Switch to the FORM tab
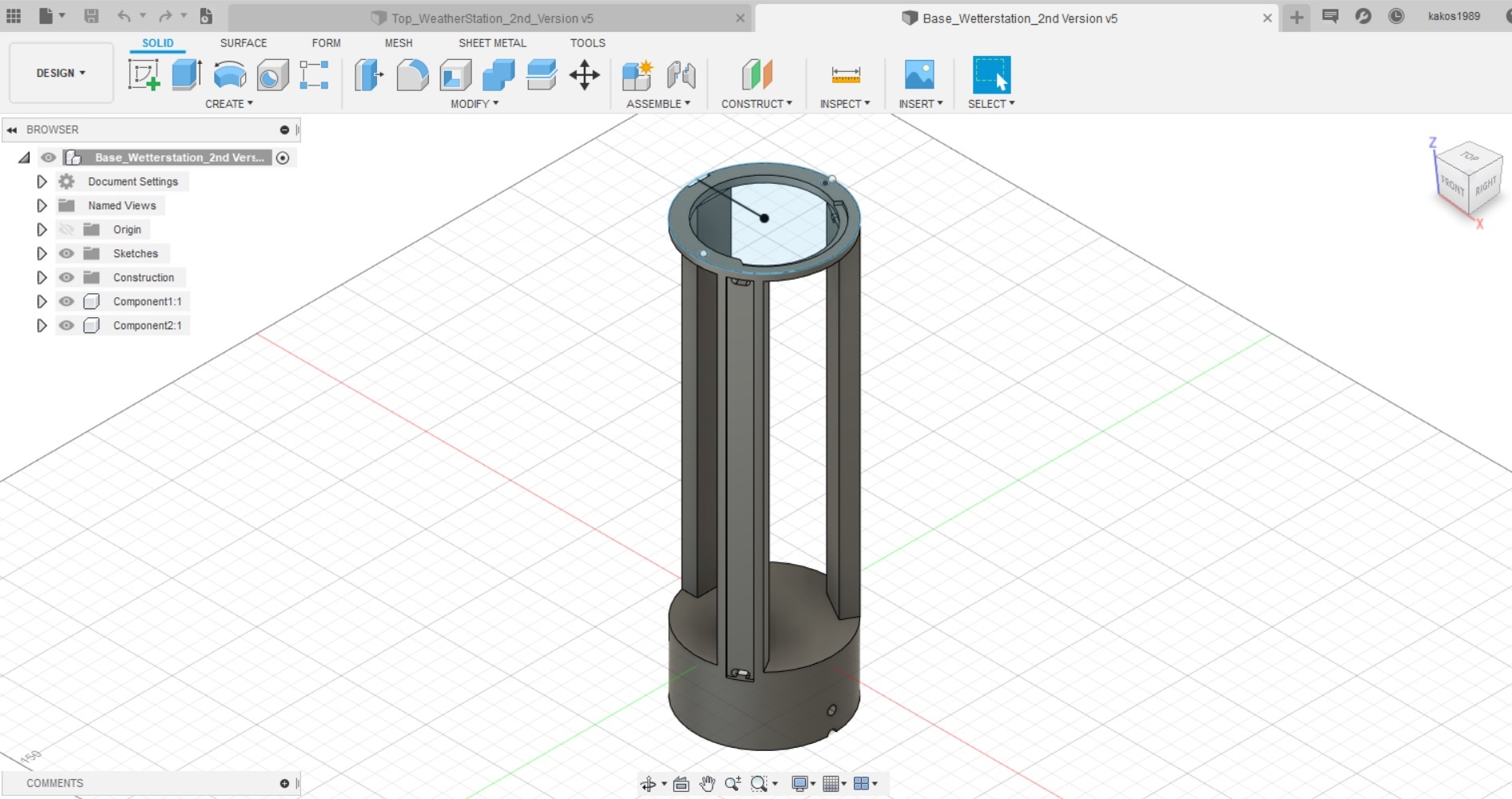This screenshot has height=799, width=1512. [x=326, y=43]
